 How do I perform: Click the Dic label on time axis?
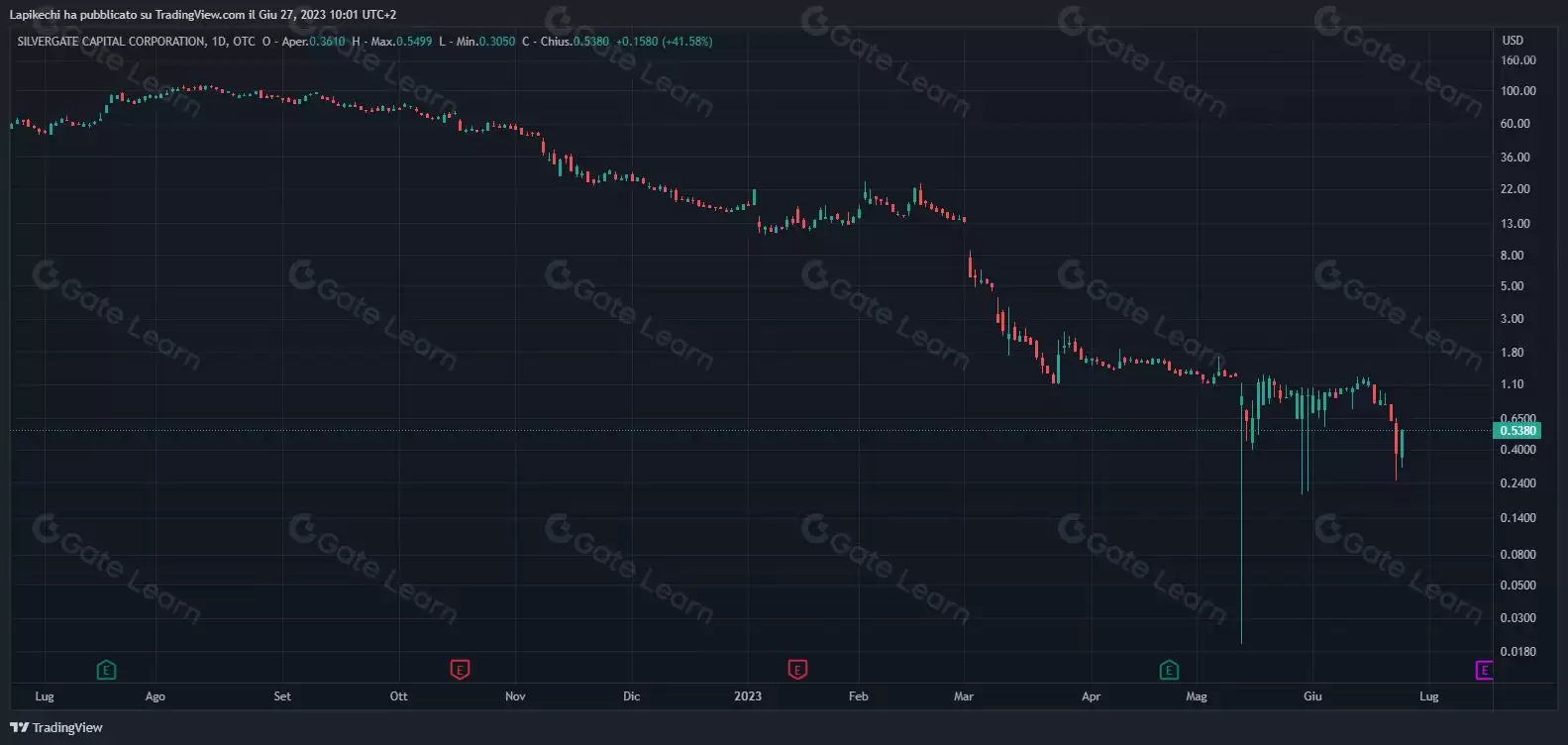tap(632, 696)
